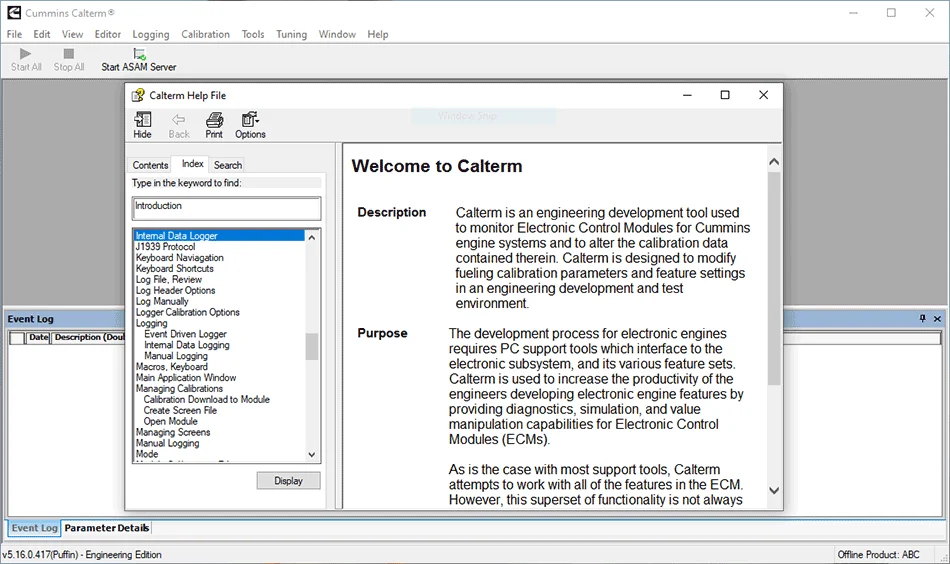Switch to the Search tab
Viewport: 950px width, 564px height.
click(x=228, y=165)
